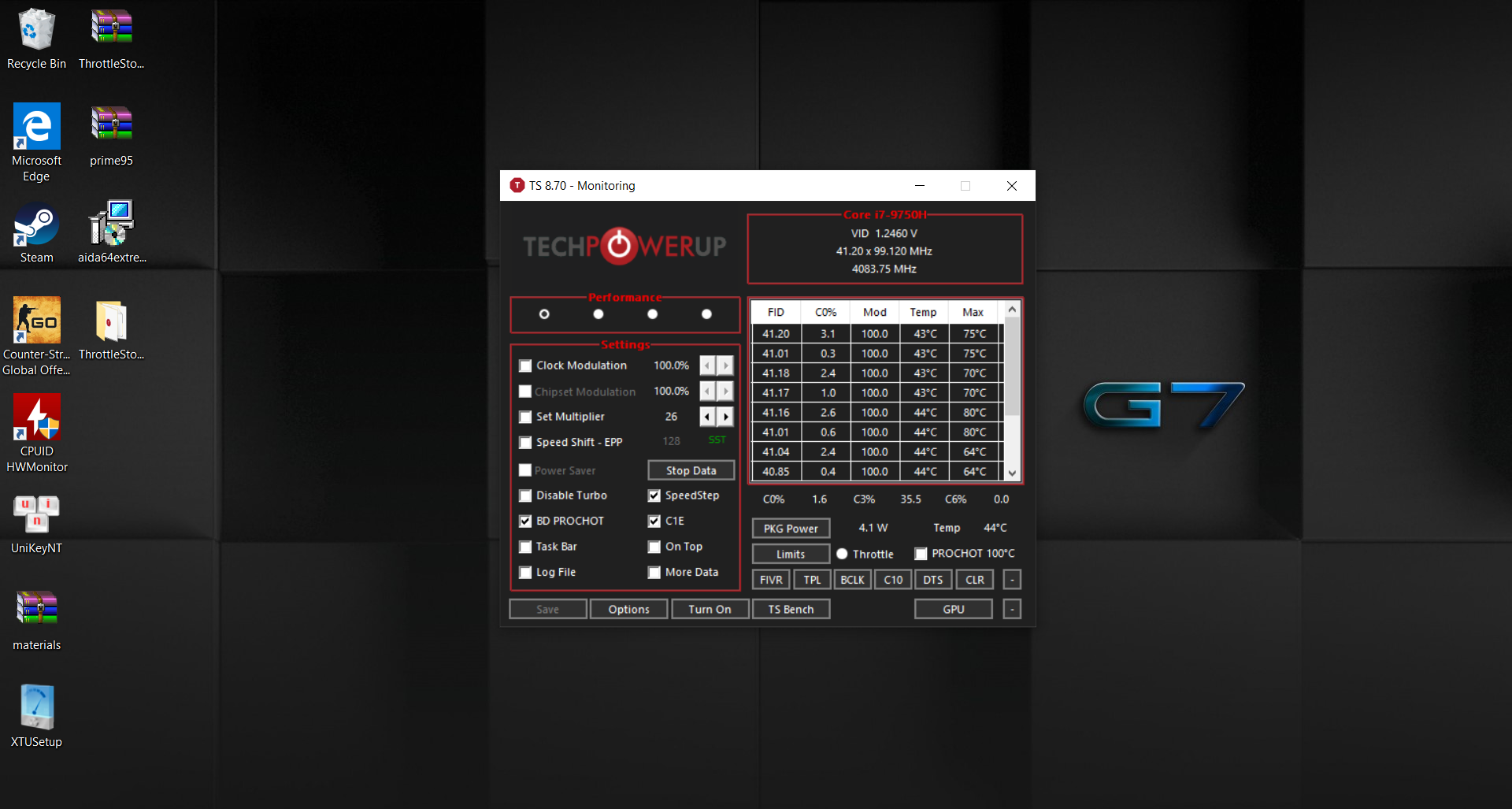Enable the Clock Modulation checkbox
Image resolution: width=1512 pixels, height=809 pixels.
525,366
